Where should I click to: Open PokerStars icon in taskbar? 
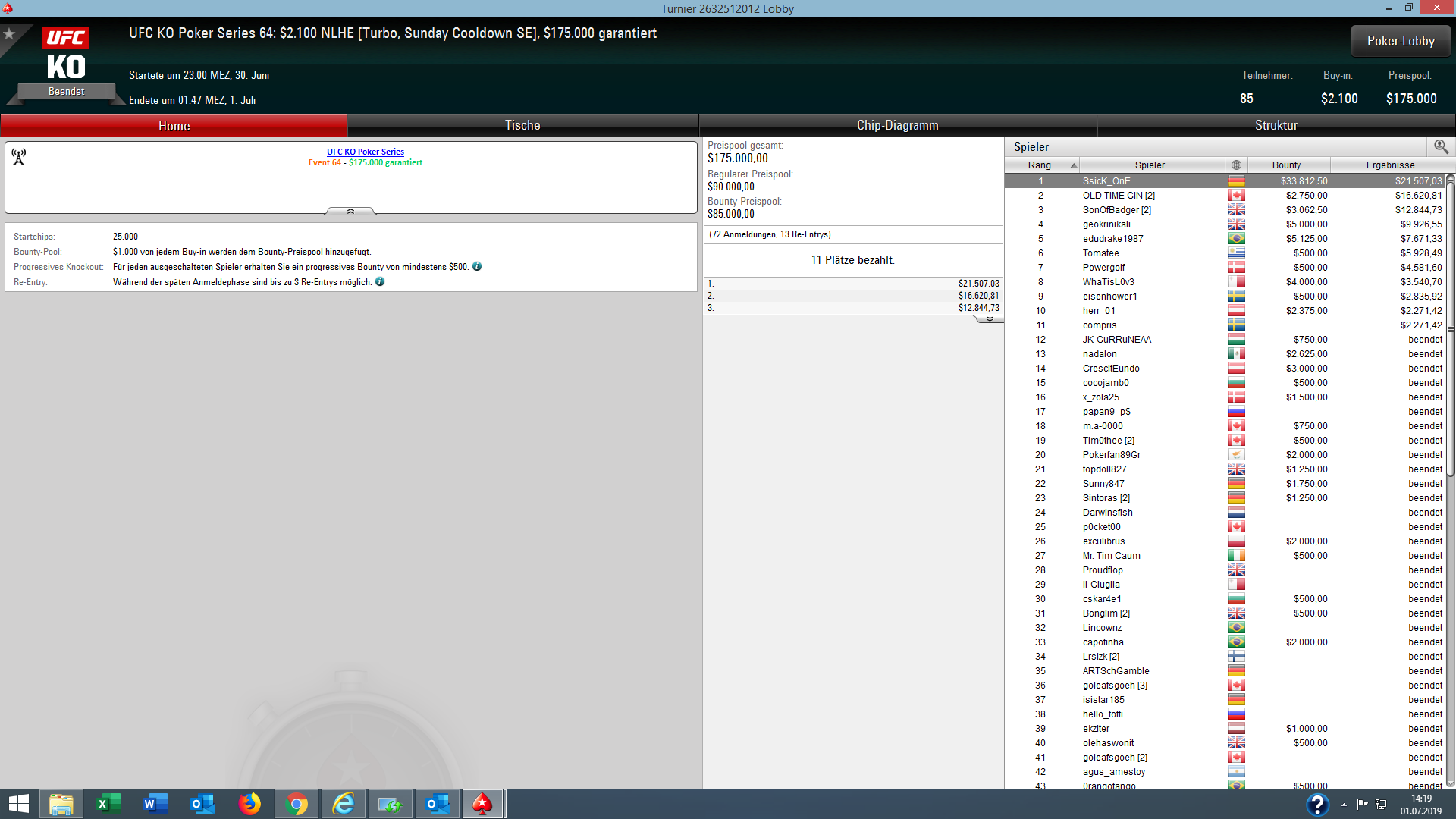482,804
